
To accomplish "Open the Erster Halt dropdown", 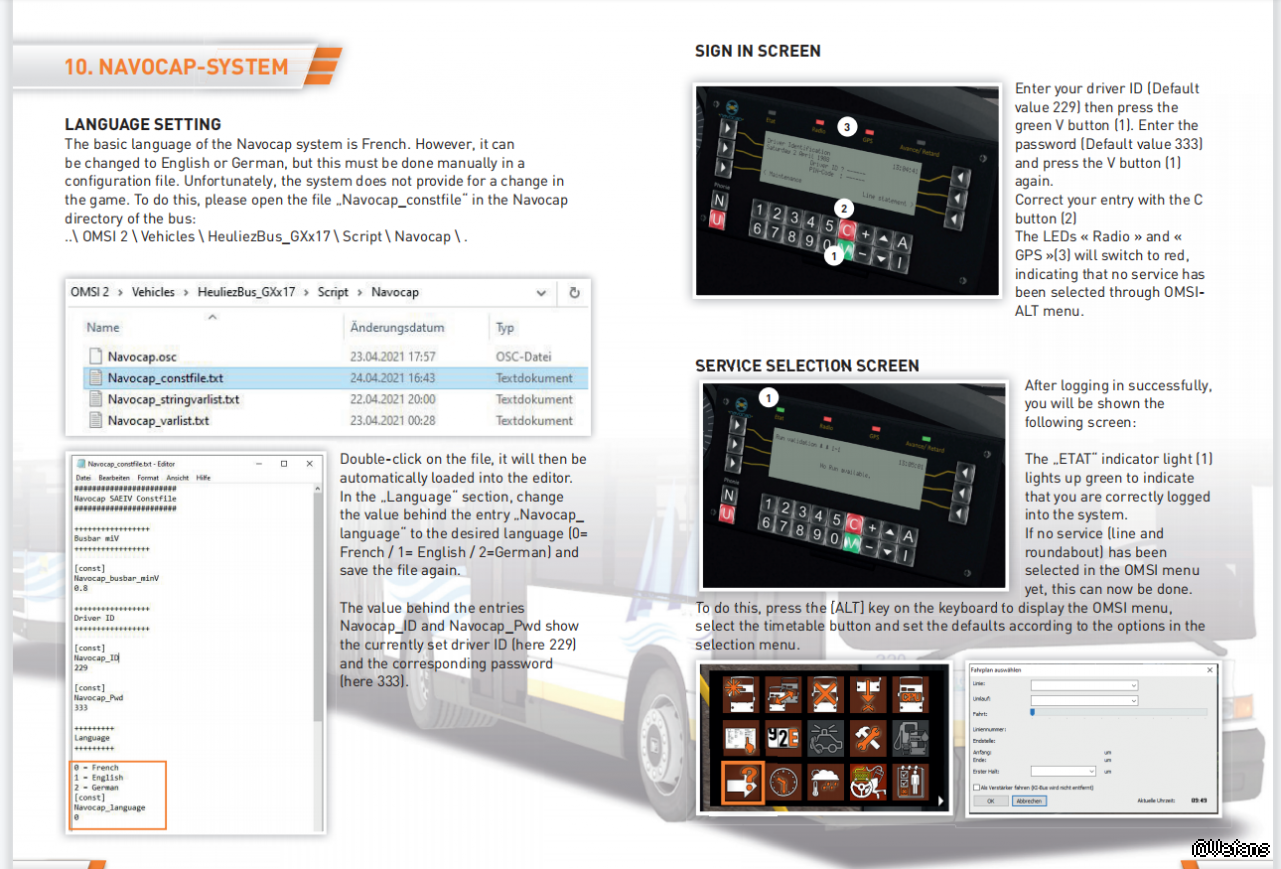I will coord(1063,771).
